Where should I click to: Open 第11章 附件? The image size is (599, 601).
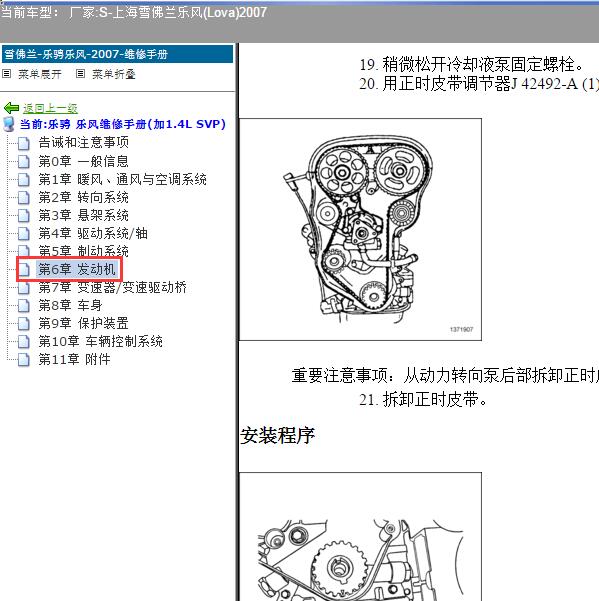75,359
